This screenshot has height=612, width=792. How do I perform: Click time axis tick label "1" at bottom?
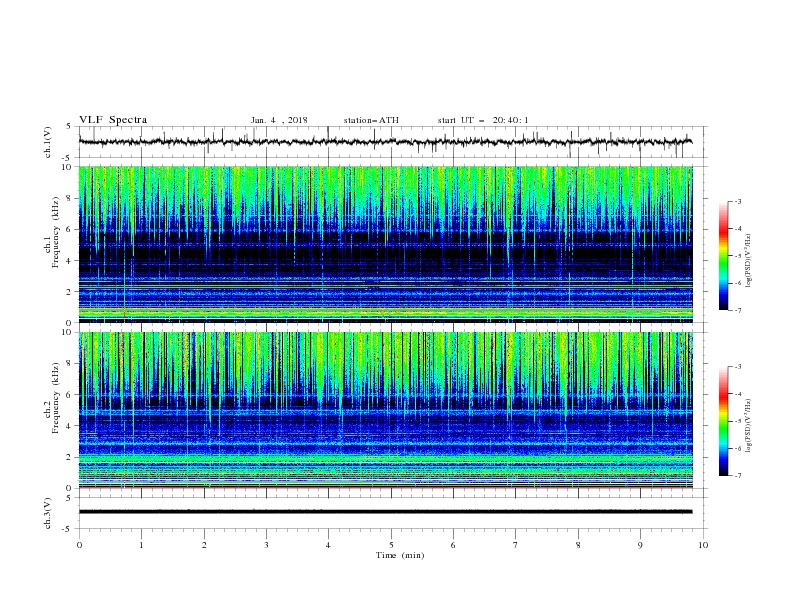coord(141,545)
